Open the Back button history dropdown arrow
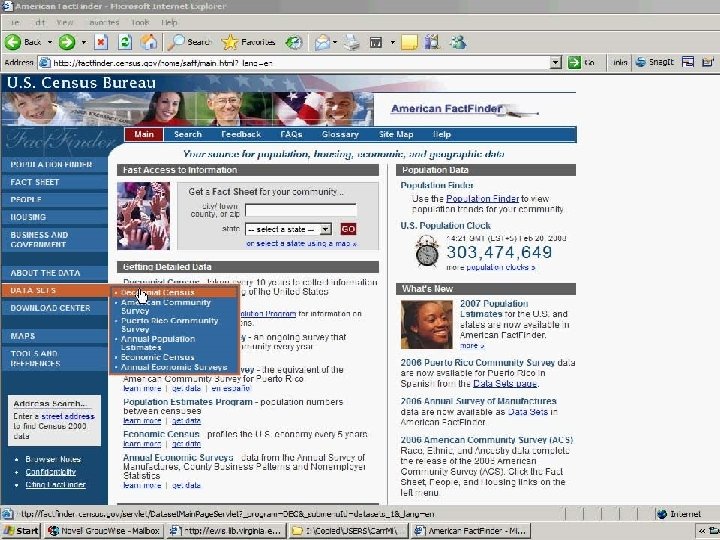 [x=50, y=42]
